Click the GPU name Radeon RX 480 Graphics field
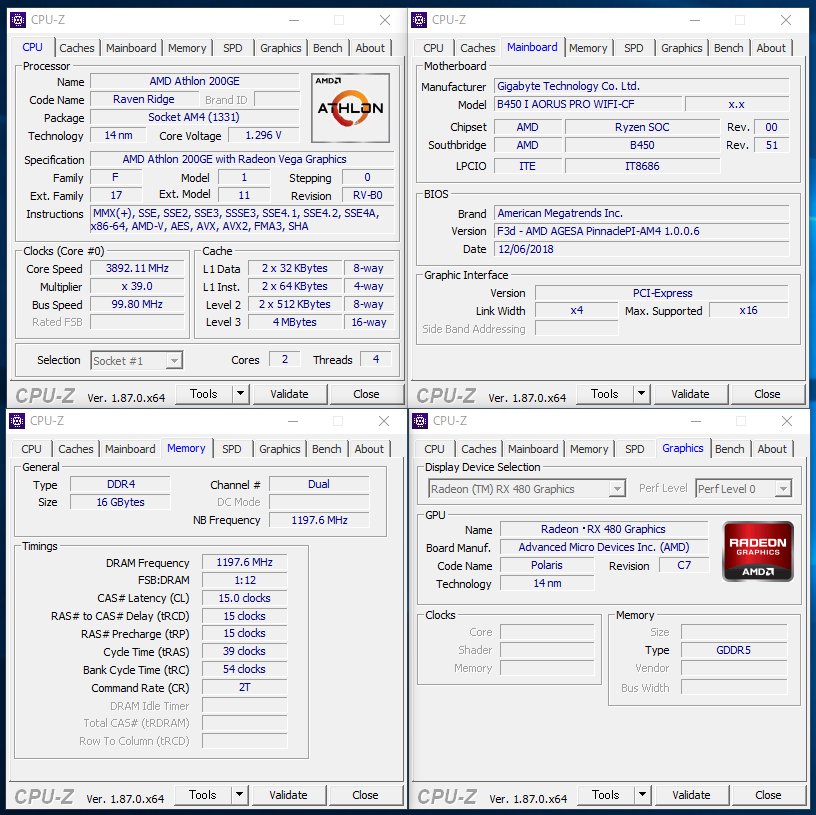Image resolution: width=816 pixels, height=815 pixels. click(604, 529)
